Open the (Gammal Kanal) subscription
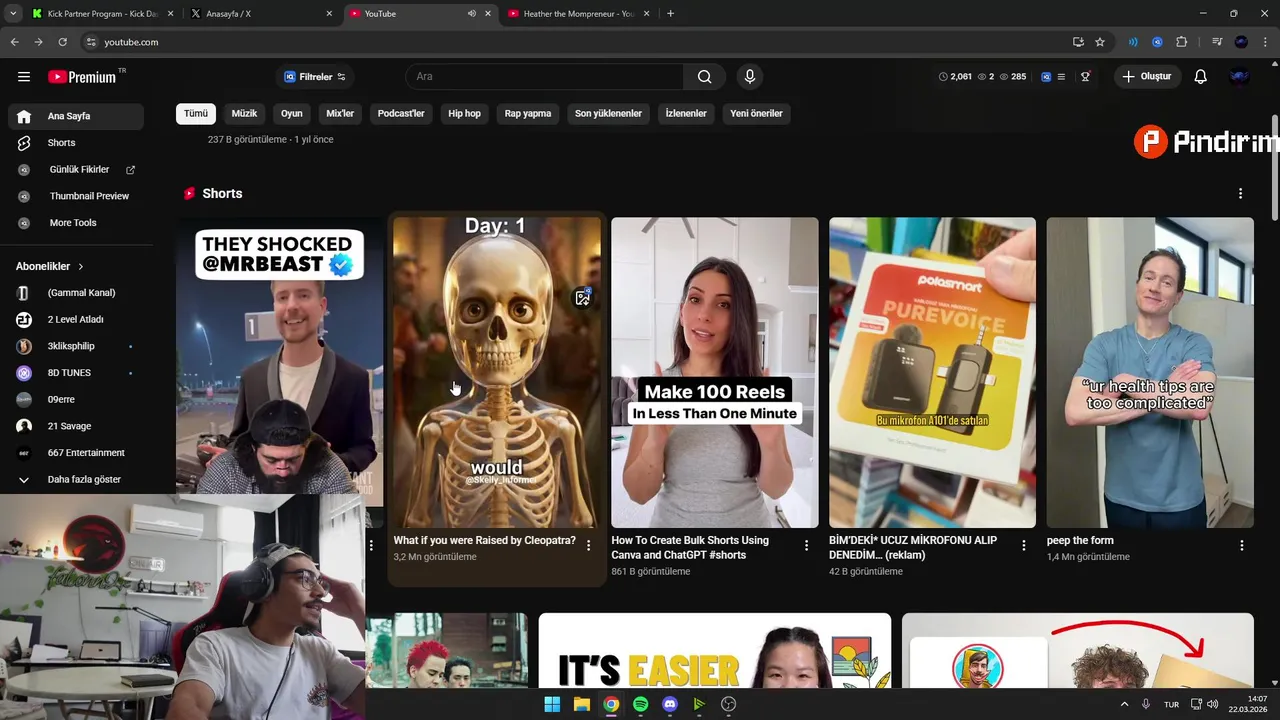The height and width of the screenshot is (720, 1280). 76,293
